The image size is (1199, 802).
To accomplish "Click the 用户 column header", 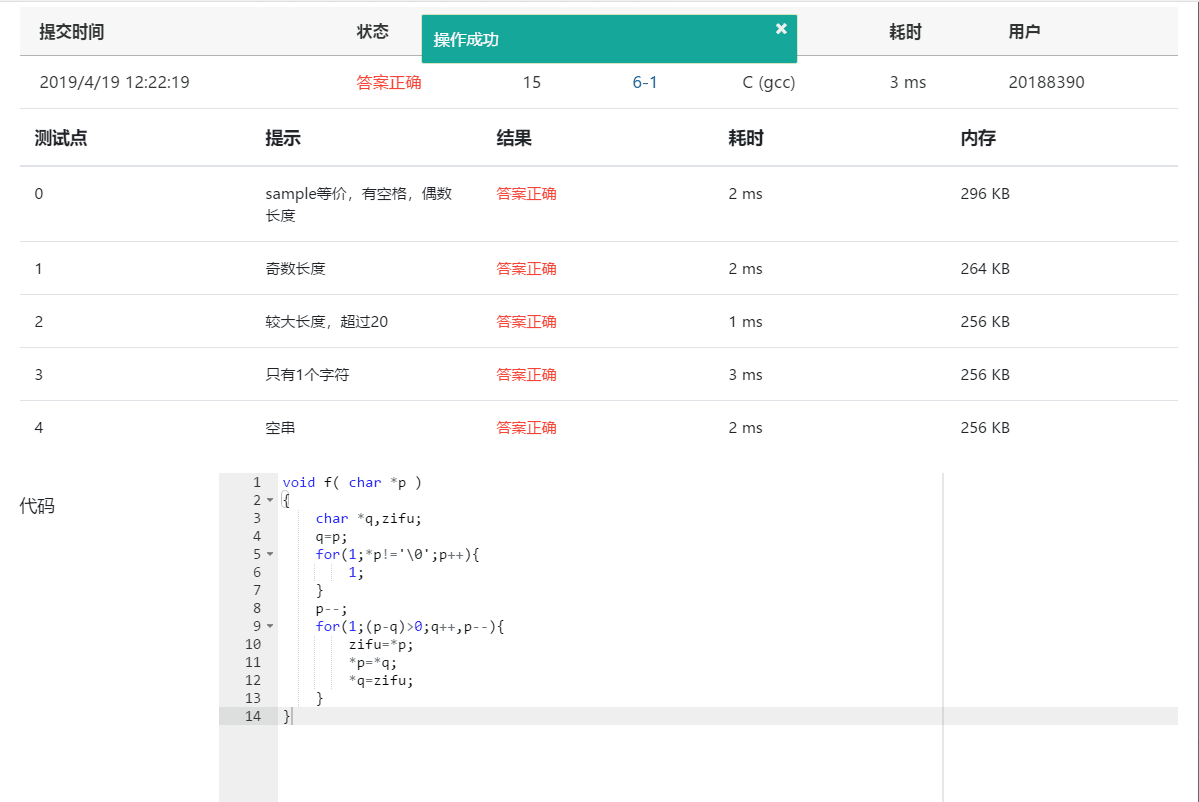I will 1024,32.
